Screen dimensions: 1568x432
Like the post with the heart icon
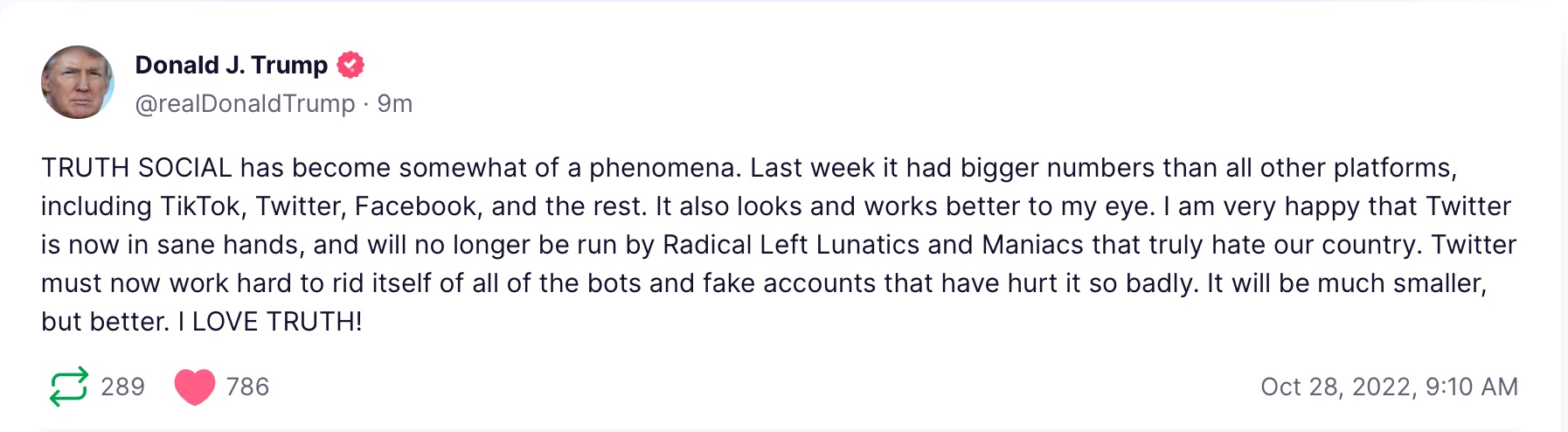pyautogui.click(x=194, y=387)
